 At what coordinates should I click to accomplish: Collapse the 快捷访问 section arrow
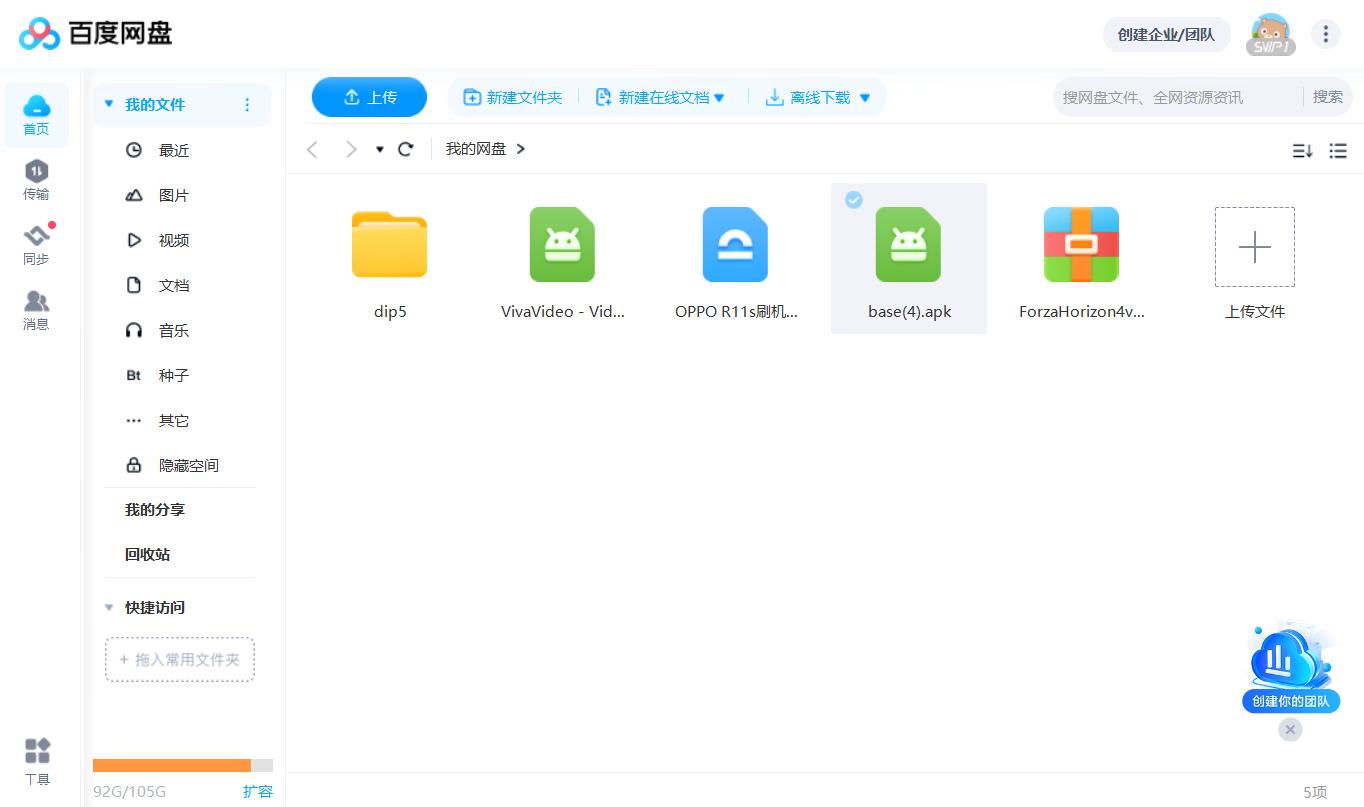(x=109, y=608)
